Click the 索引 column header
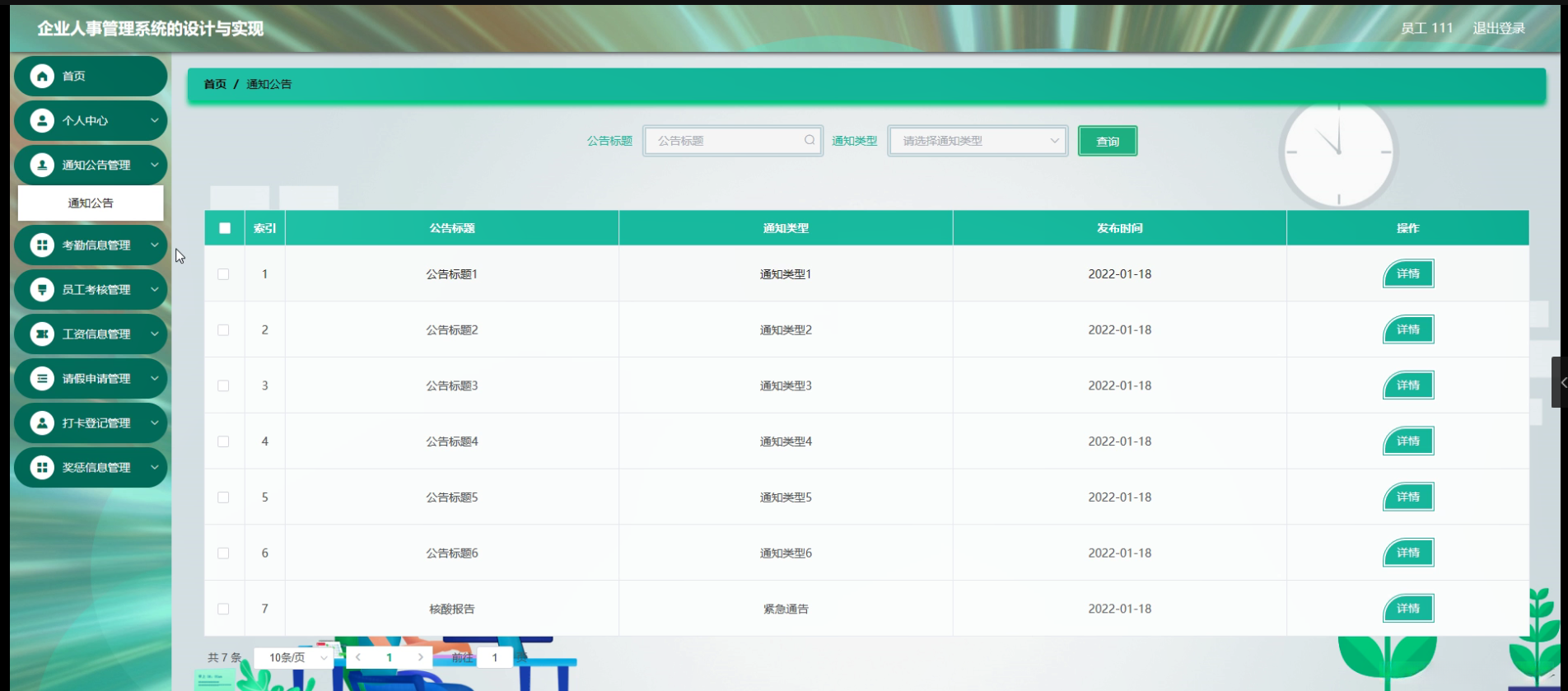The image size is (1568, 691). point(265,228)
